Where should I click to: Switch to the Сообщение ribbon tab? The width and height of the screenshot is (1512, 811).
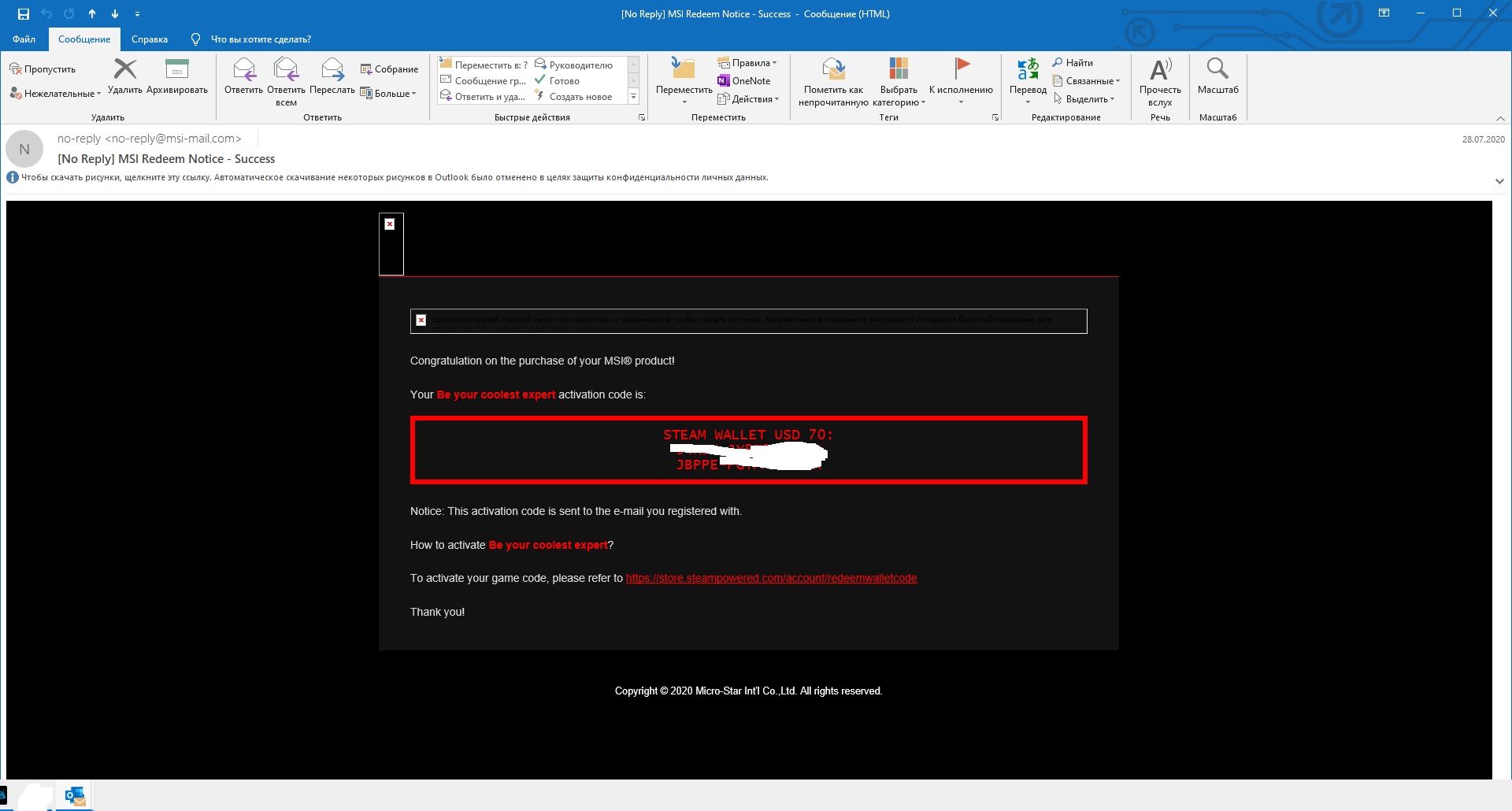[84, 39]
